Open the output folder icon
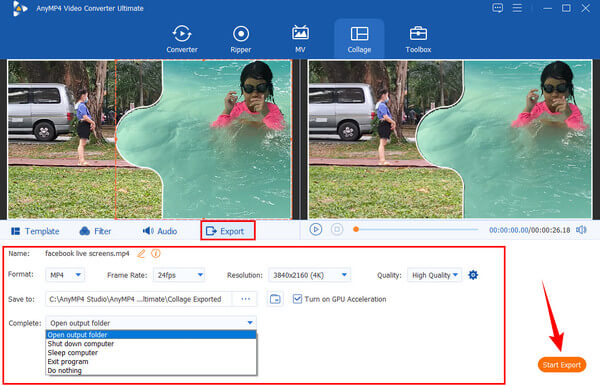 pos(275,299)
